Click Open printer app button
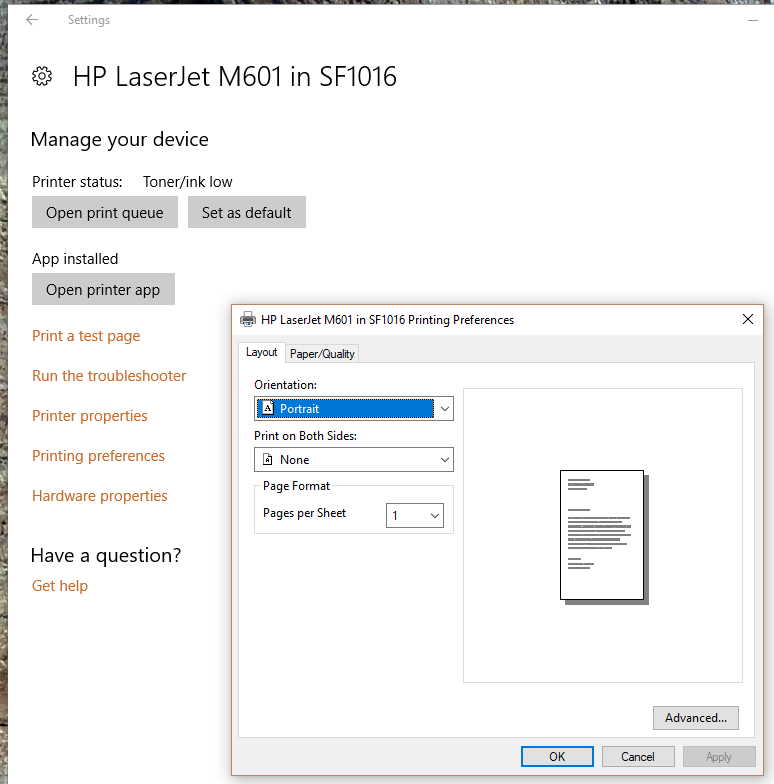The width and height of the screenshot is (774, 784). 103,290
